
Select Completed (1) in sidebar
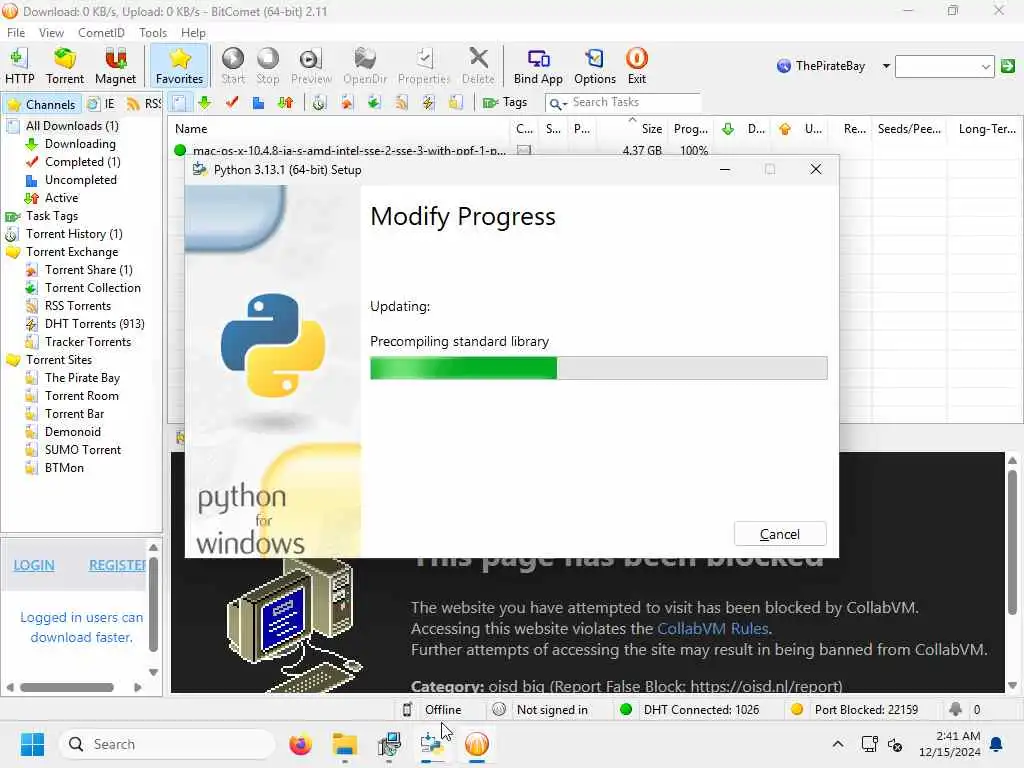click(82, 161)
